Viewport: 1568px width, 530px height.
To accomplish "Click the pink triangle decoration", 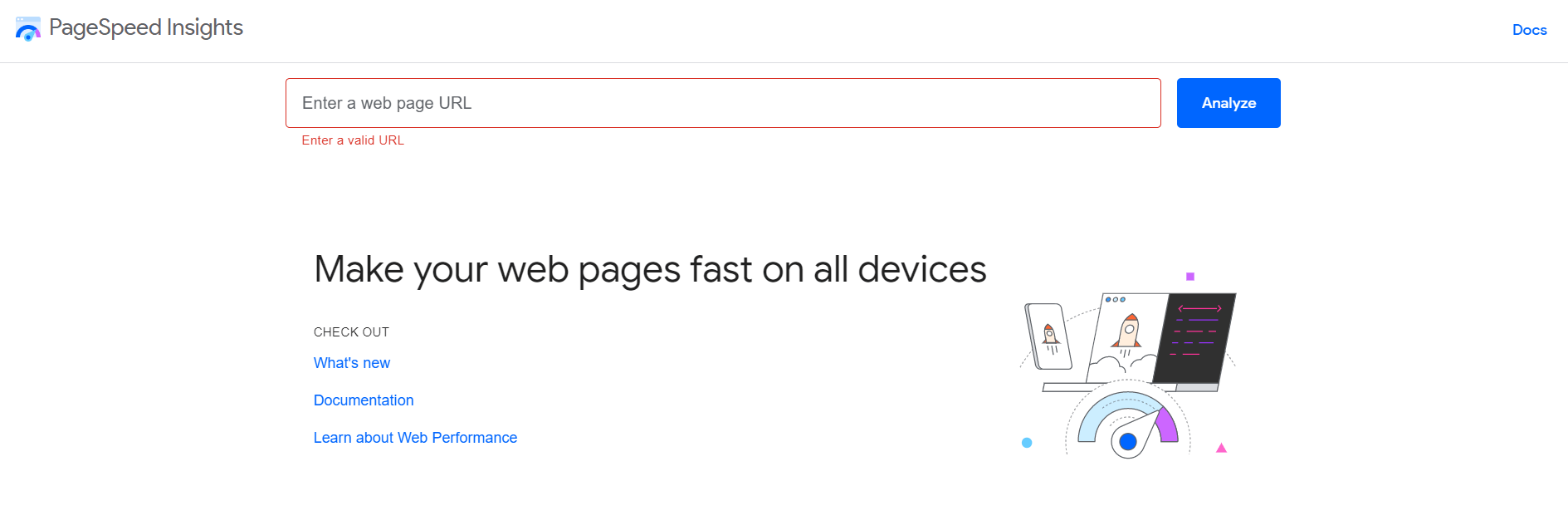I will point(1221,449).
